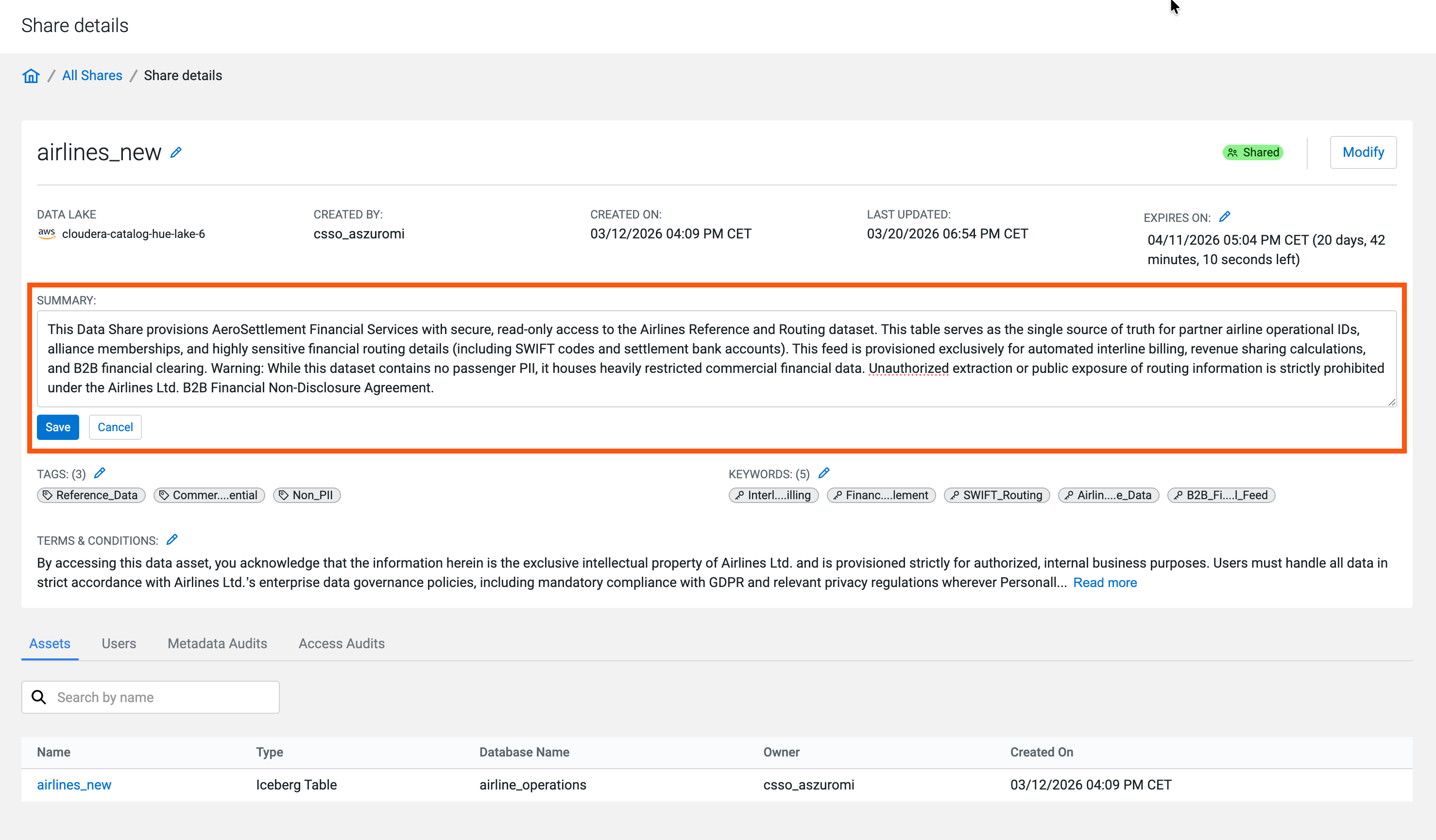Screen dimensions: 1436x840
Task: Go to All Shares breadcrumb link
Action: [x=92, y=76]
